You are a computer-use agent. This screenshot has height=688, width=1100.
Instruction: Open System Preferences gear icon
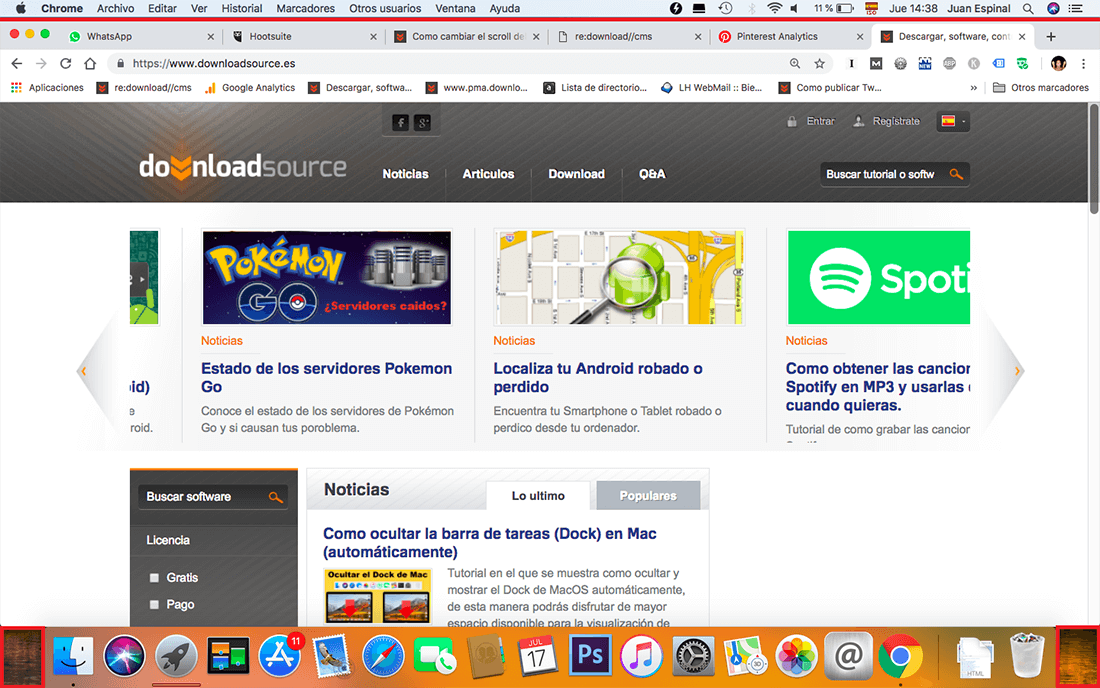[693, 656]
